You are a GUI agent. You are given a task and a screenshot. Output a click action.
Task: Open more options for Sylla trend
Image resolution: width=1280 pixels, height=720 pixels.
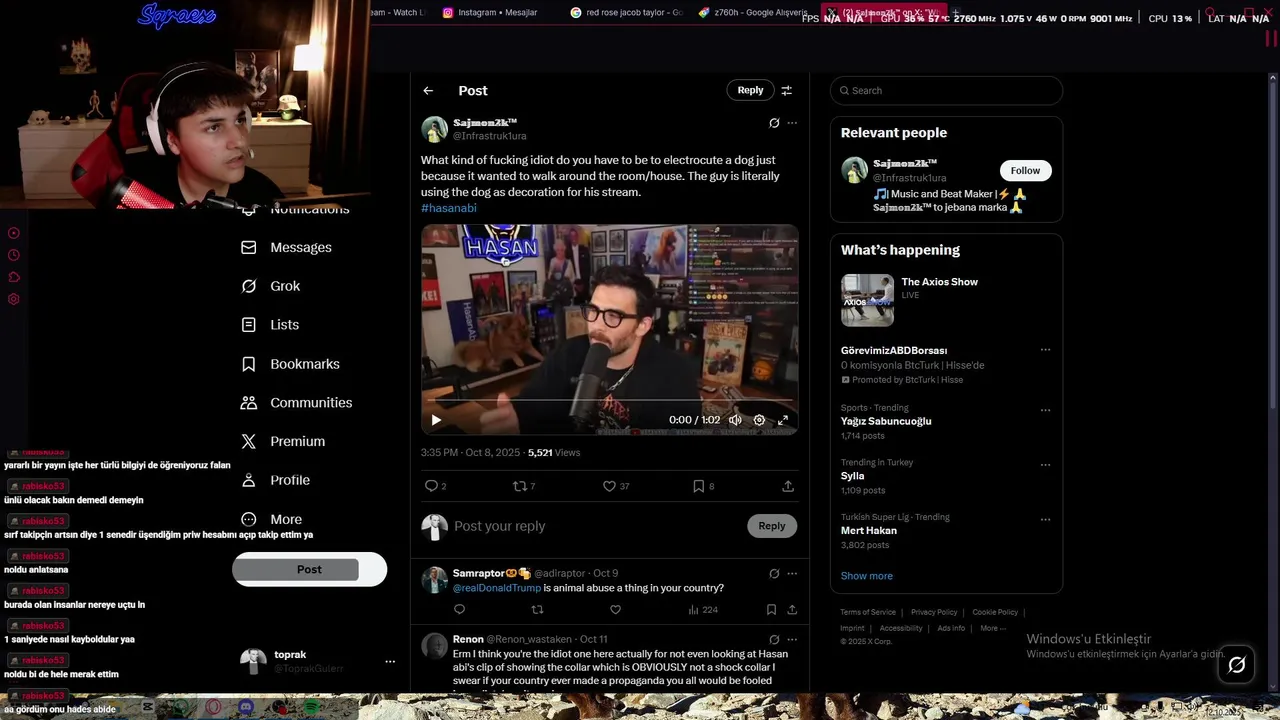click(1045, 465)
